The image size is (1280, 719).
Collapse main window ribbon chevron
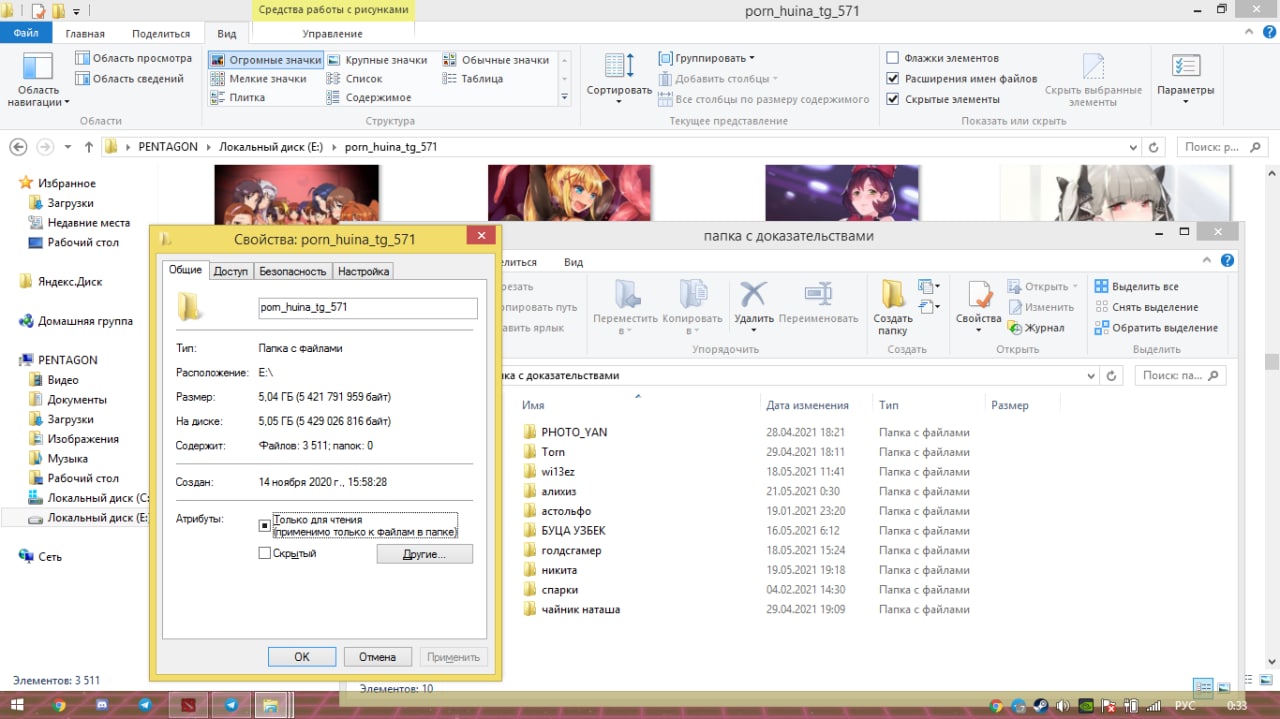click(x=1247, y=33)
